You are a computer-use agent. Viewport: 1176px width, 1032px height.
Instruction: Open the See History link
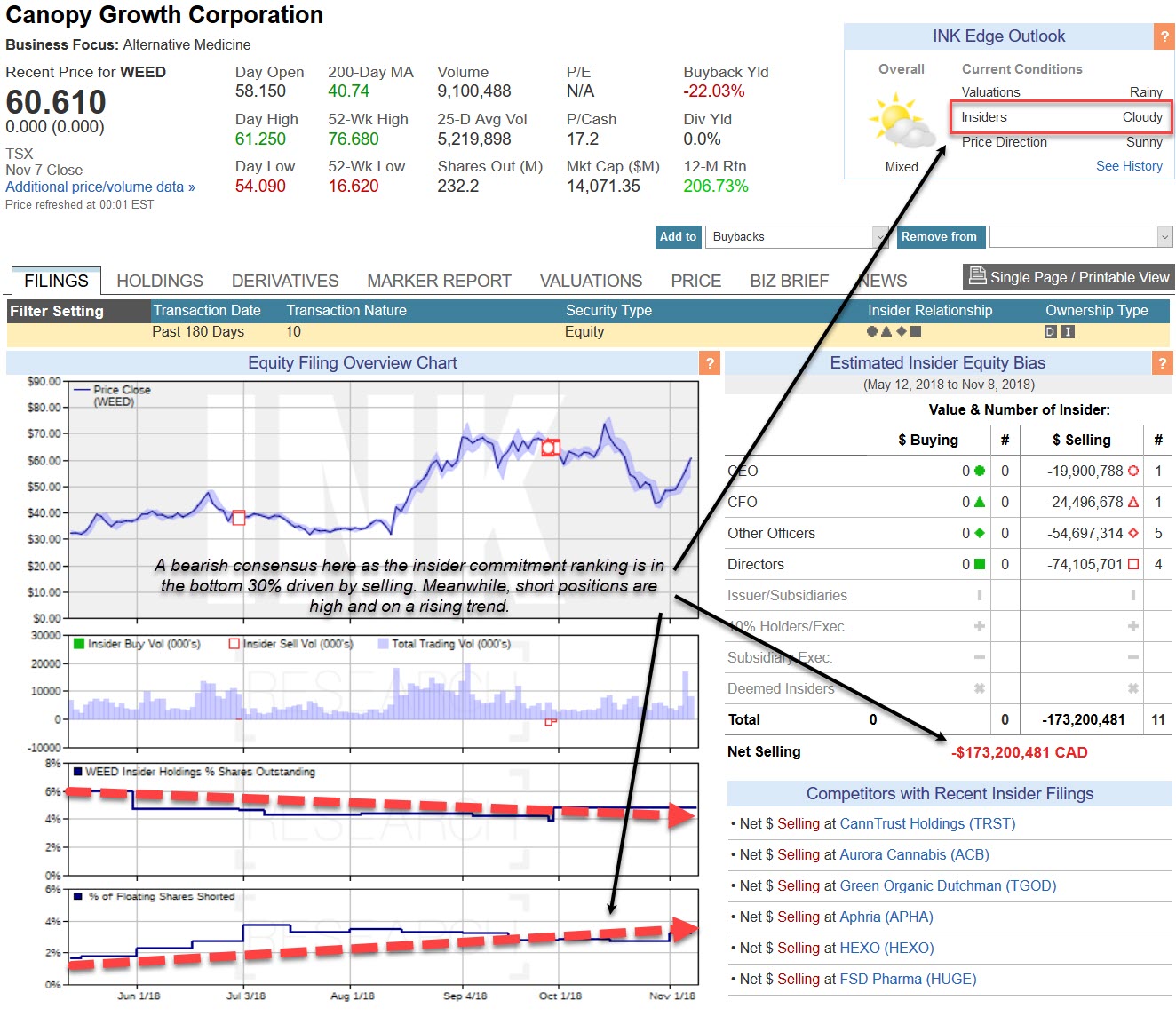(1129, 166)
